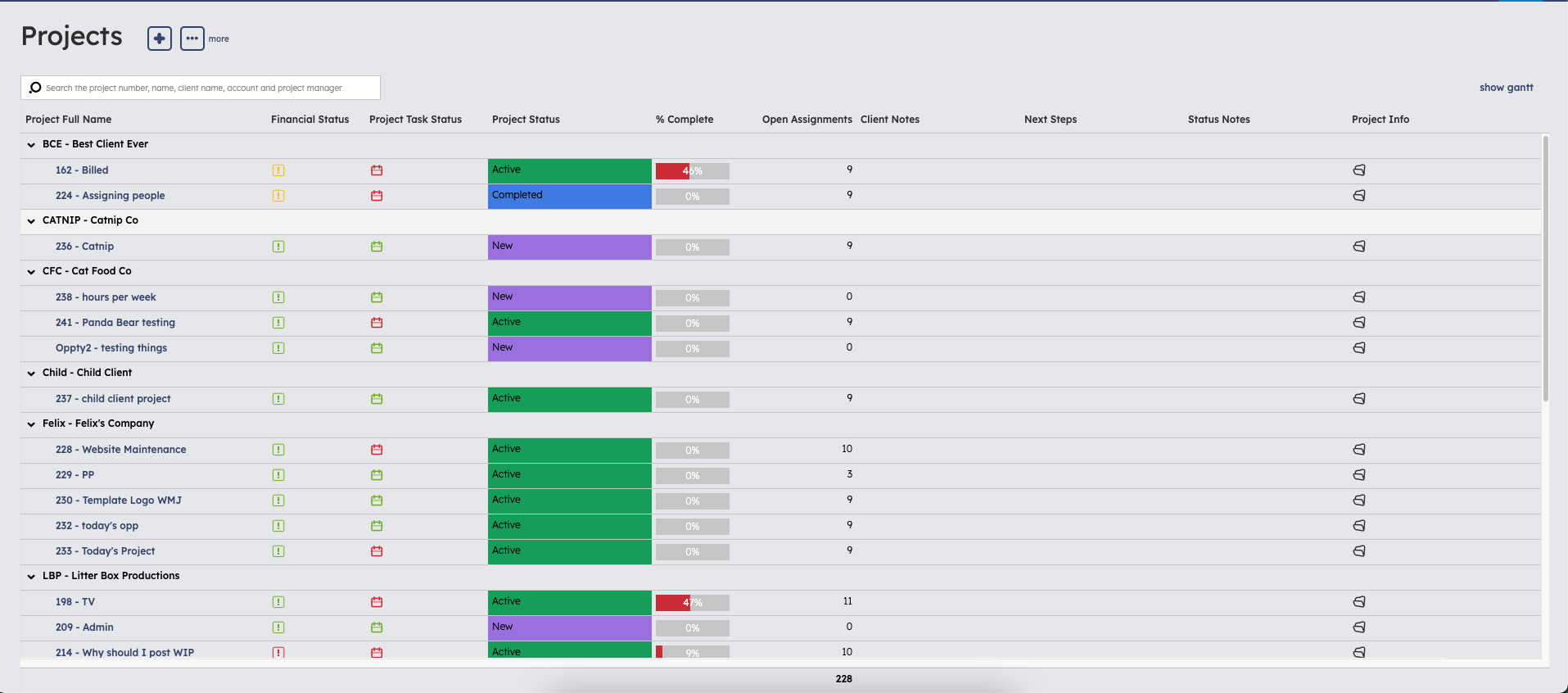Viewport: 1568px width, 693px height.
Task: Collapse the LBP - Litter Box Productions group
Action: tap(31, 577)
